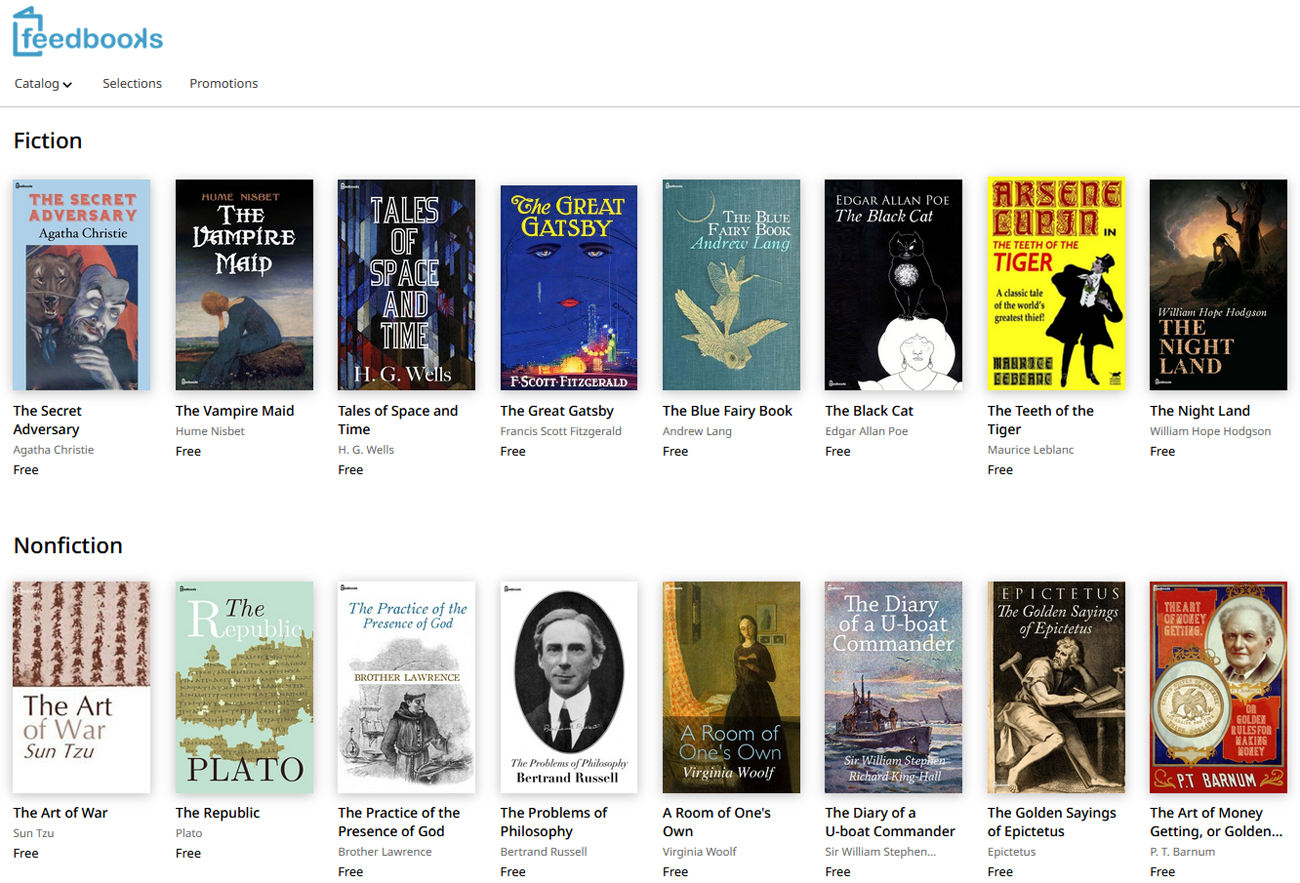Click Free price under The Great Gatsby
Viewport: 1300px width, 883px height.
click(513, 451)
